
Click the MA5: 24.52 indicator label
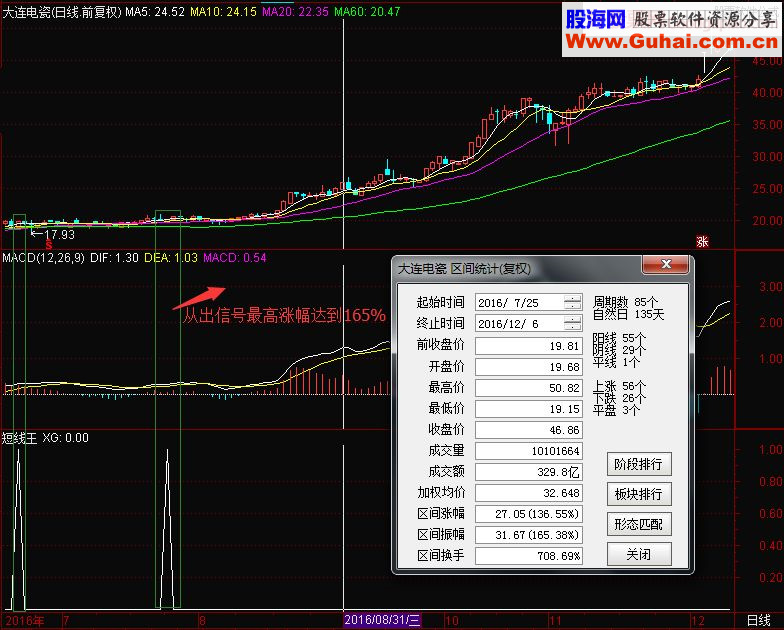pos(155,12)
